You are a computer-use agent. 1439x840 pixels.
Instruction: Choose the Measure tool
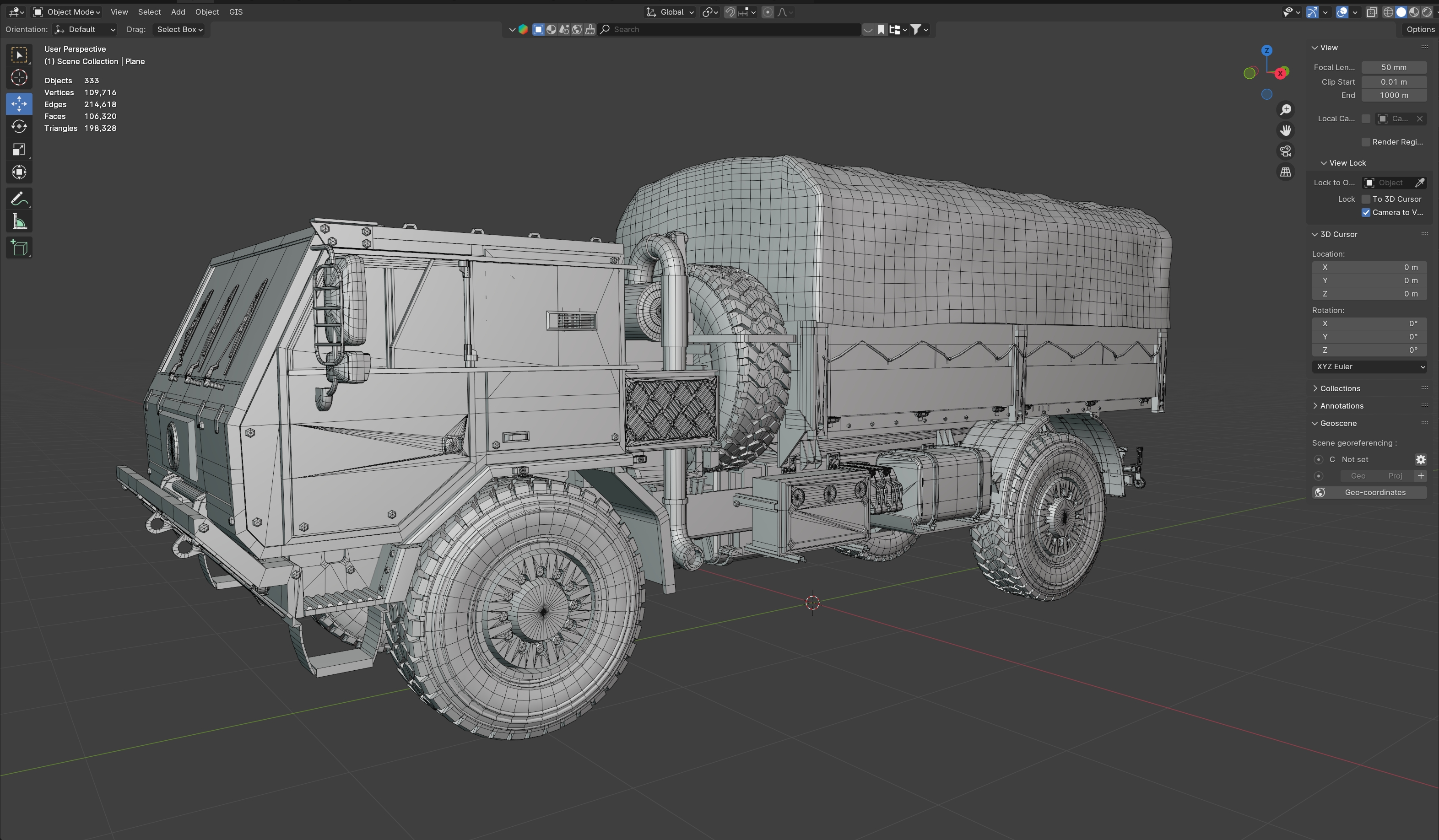19,222
